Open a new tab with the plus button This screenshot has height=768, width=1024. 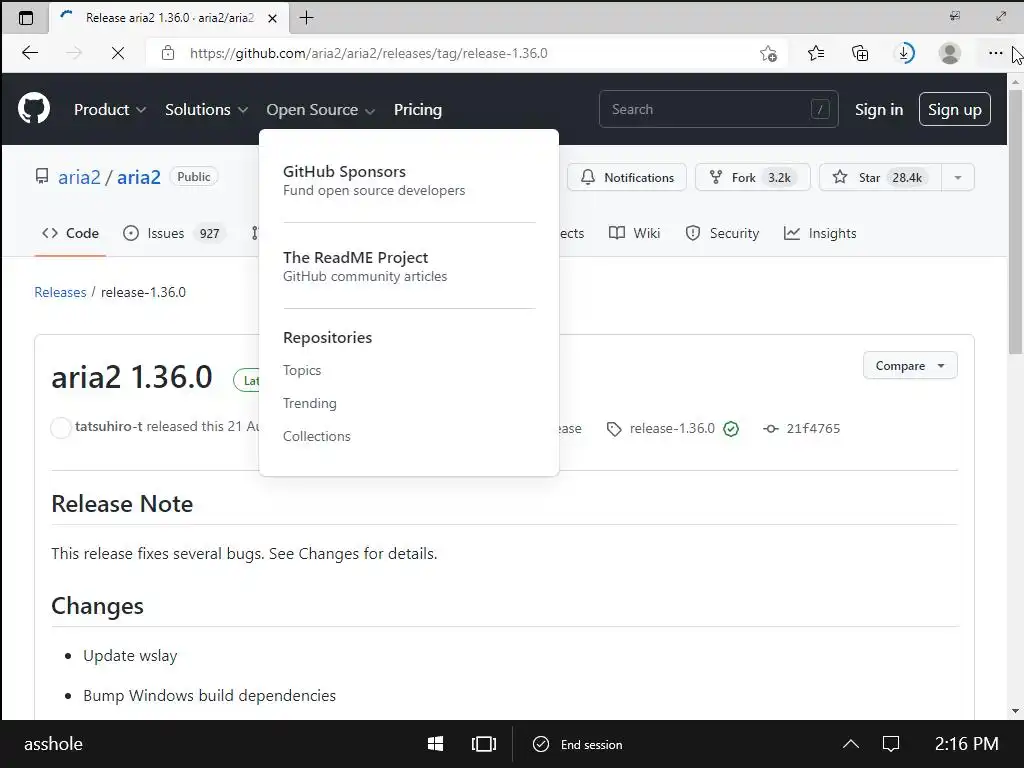(306, 18)
